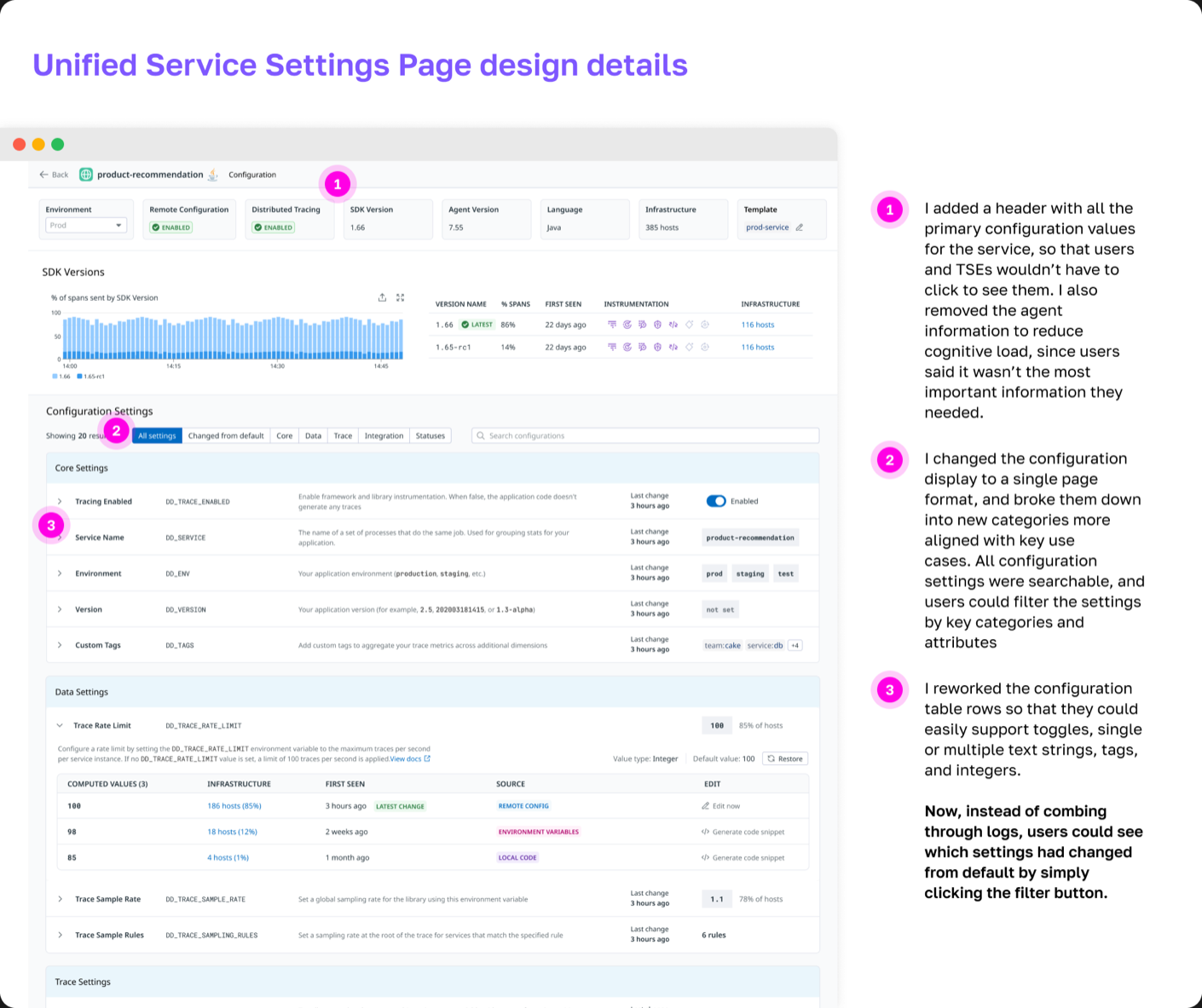Click the magnifier icon in search configurations

pyautogui.click(x=481, y=435)
